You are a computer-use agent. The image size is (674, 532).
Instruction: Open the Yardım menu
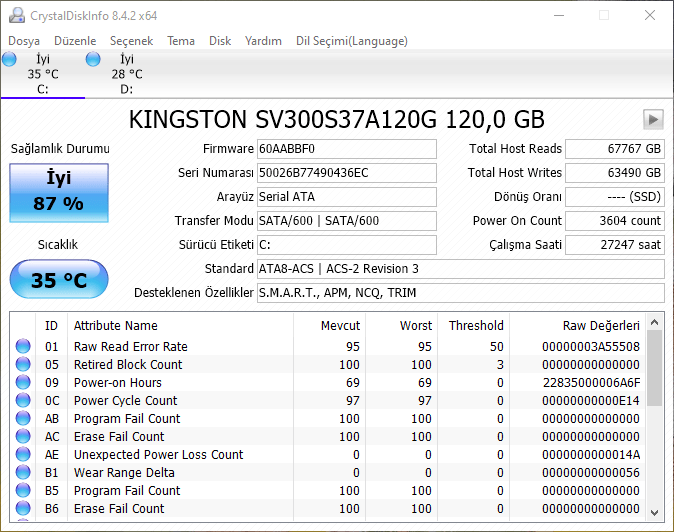[x=263, y=41]
